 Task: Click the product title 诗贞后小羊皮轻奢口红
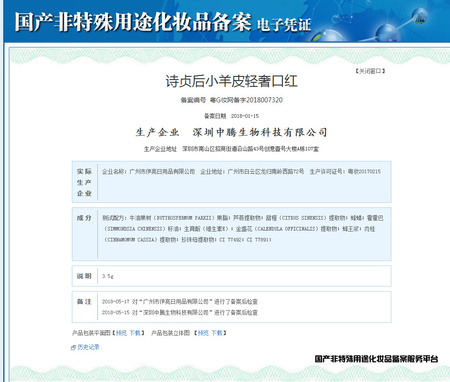(231, 81)
